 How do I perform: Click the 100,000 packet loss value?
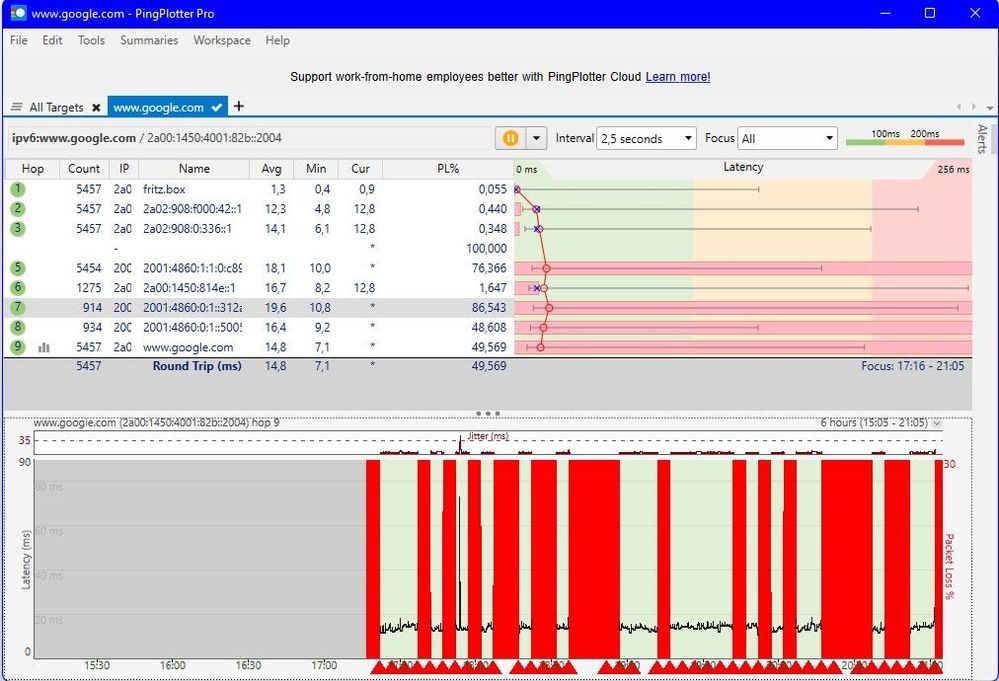tap(487, 248)
